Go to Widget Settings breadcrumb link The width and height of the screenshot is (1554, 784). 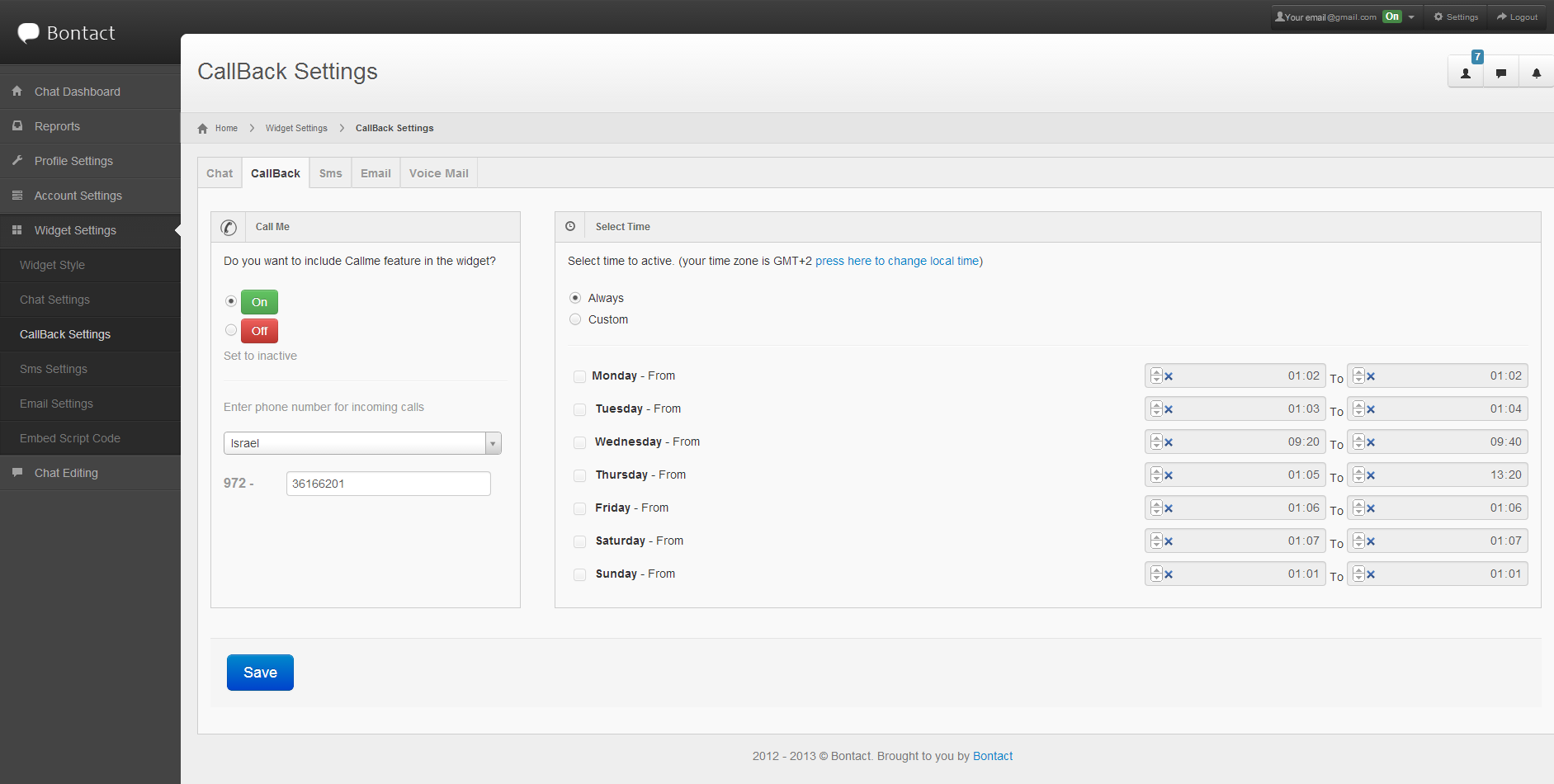pyautogui.click(x=296, y=128)
